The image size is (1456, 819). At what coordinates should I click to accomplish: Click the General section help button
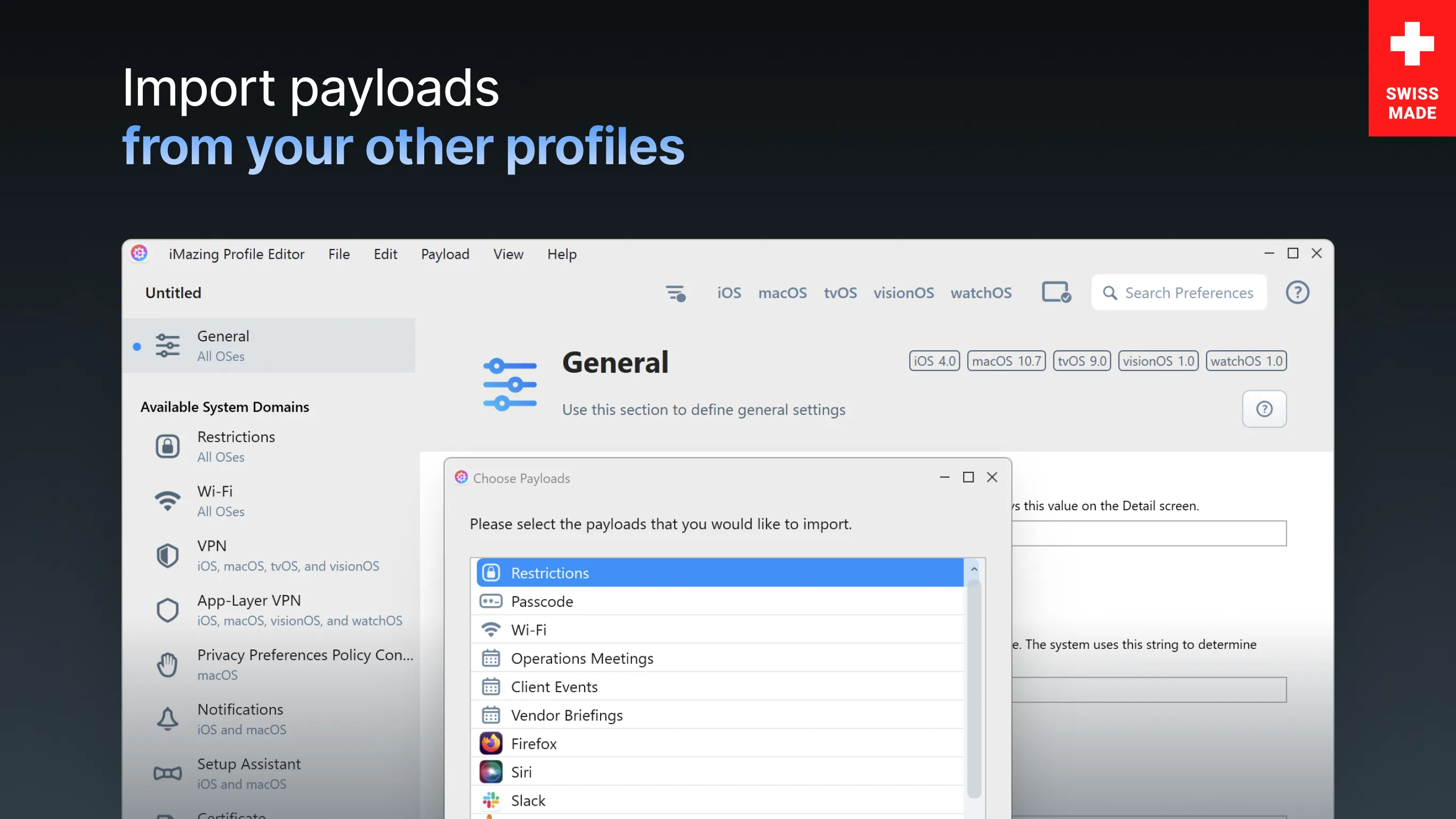click(1264, 409)
